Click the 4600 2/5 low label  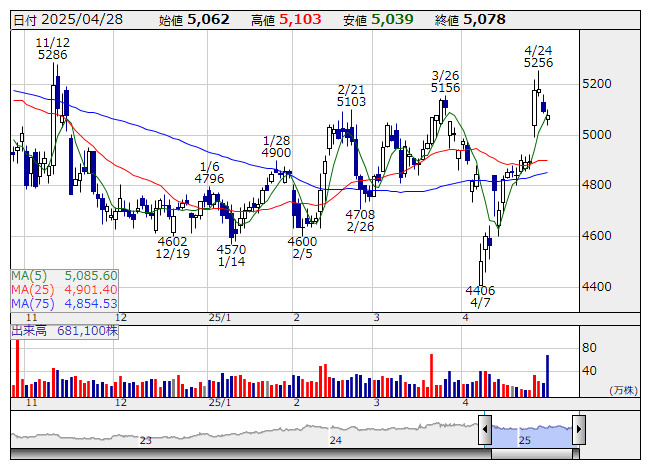tap(302, 247)
